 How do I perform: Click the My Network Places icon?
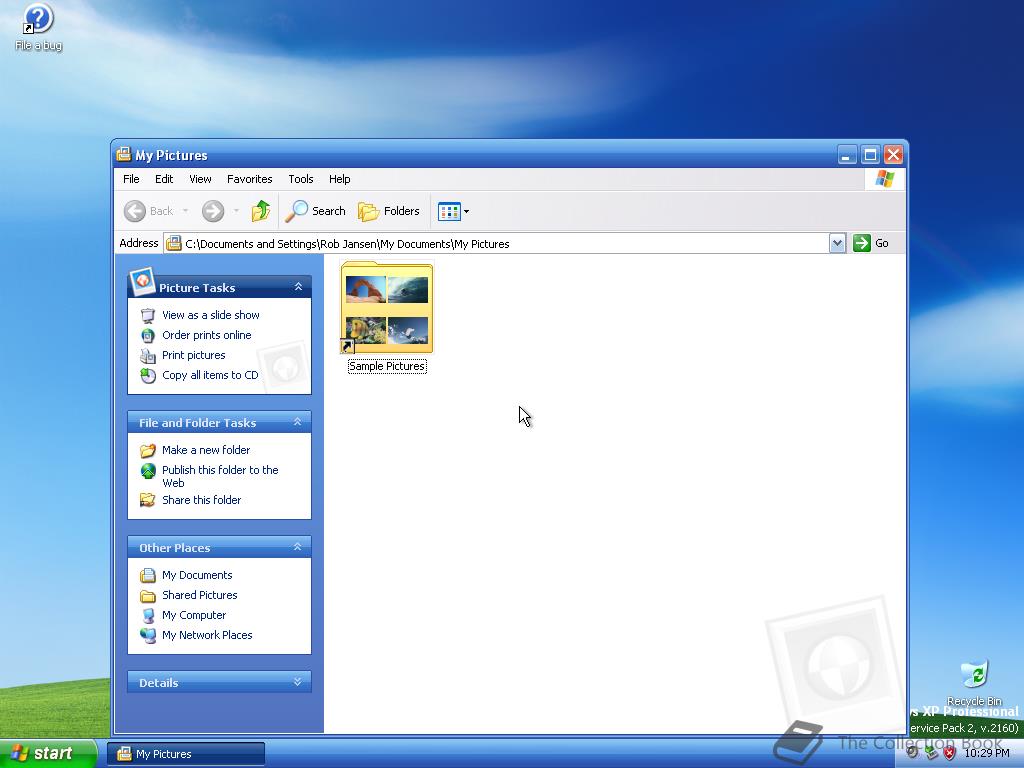click(x=148, y=635)
